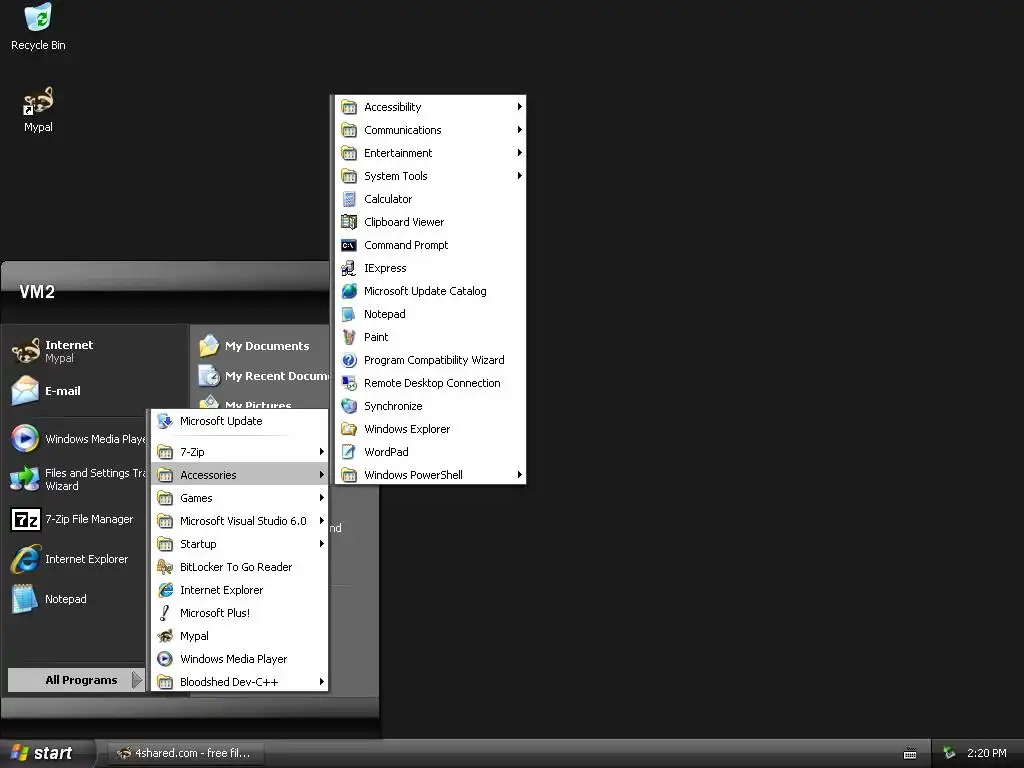Click the 2:20 PM clock
The width and height of the screenshot is (1024, 768).
pos(987,753)
